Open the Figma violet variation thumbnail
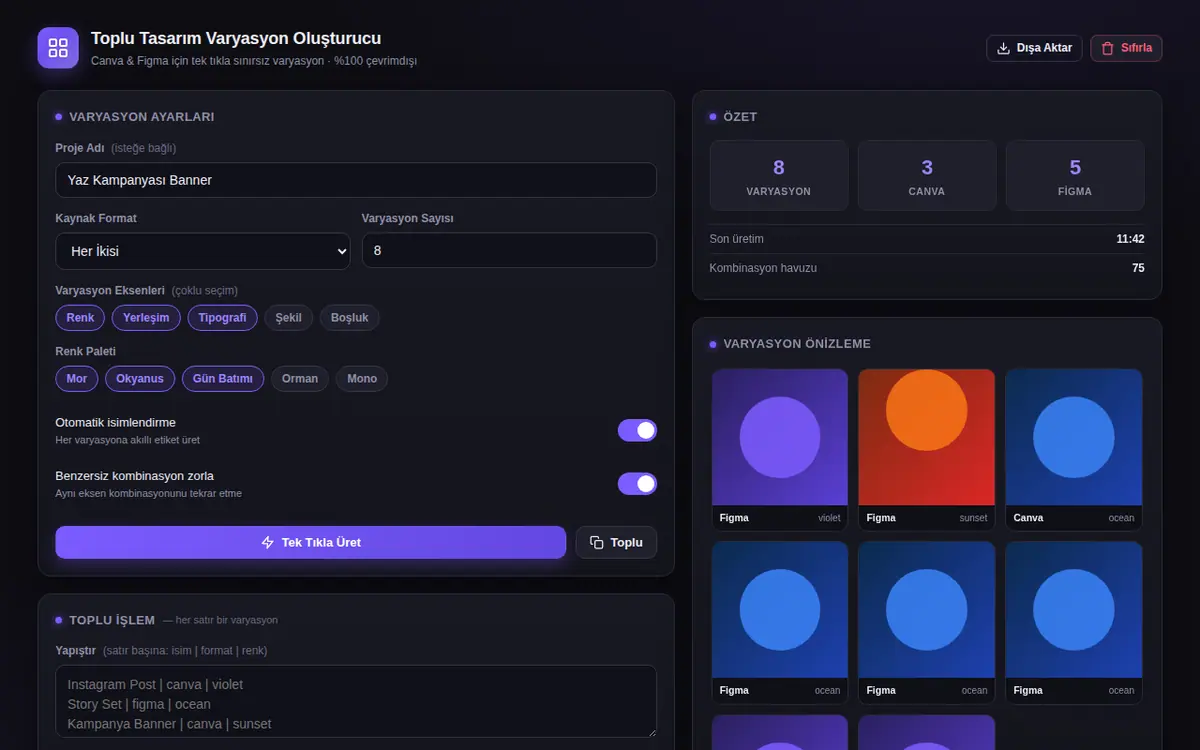Image resolution: width=1200 pixels, height=750 pixels. click(780, 449)
